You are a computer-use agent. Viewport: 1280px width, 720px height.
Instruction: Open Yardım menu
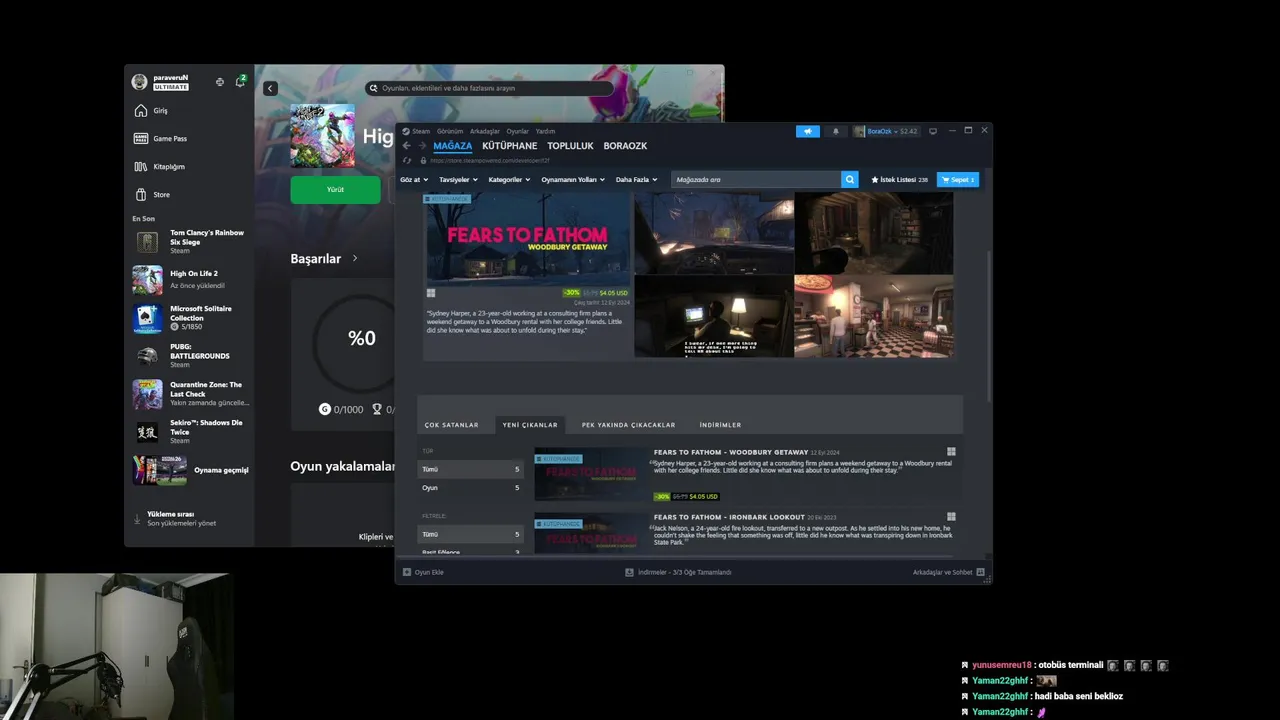[x=545, y=131]
